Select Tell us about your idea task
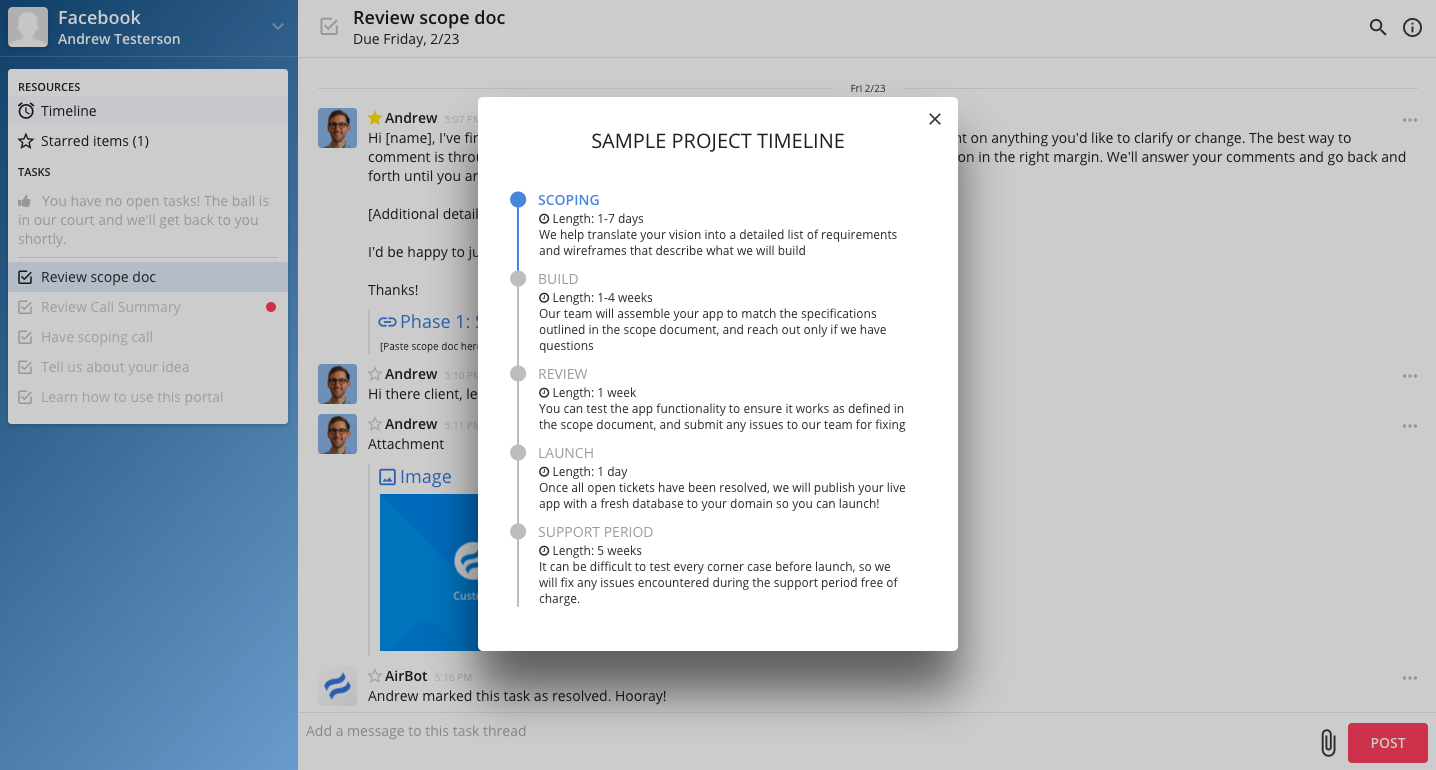1436x770 pixels. point(114,367)
